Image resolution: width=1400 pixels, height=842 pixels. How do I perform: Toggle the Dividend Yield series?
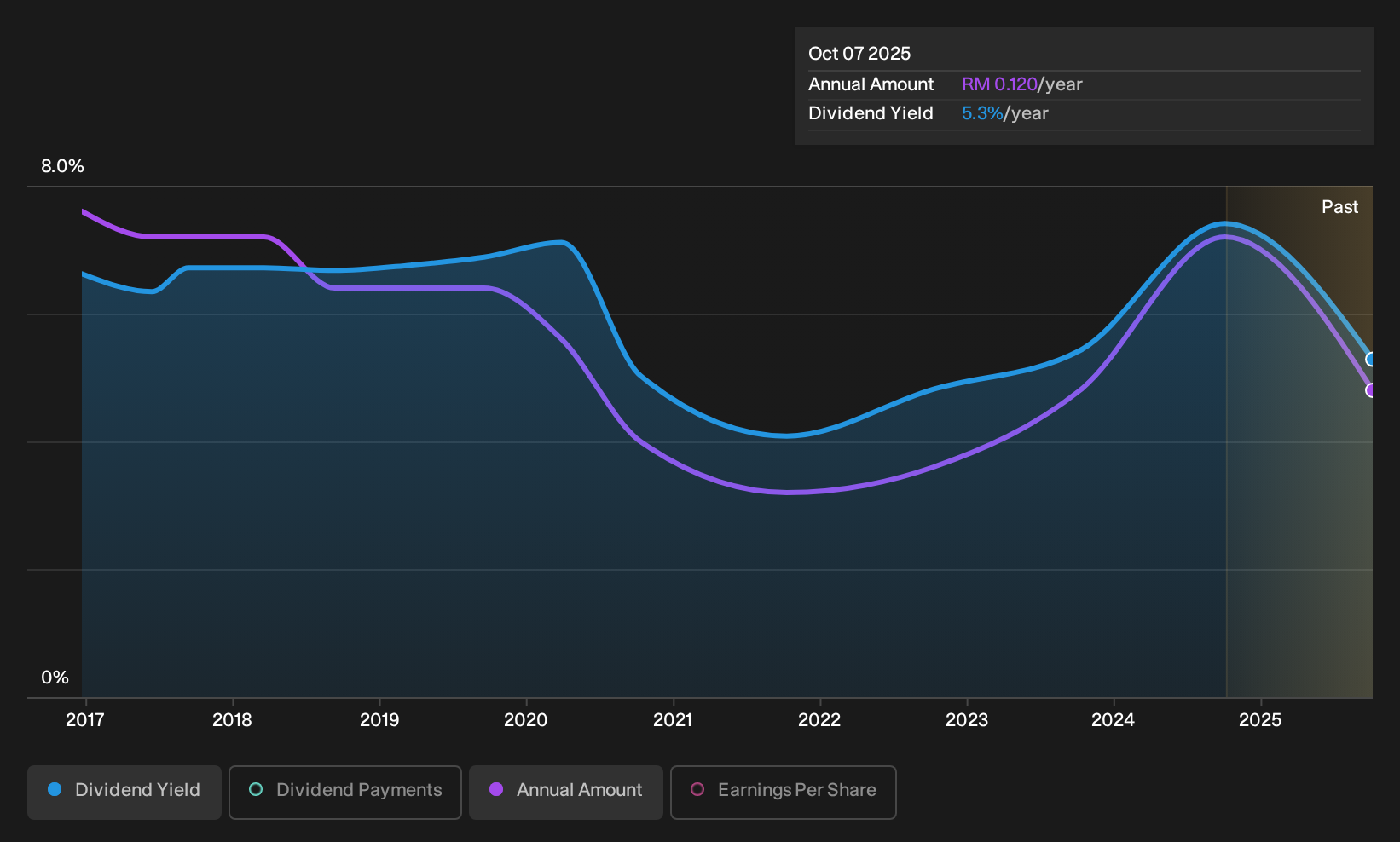[x=124, y=792]
